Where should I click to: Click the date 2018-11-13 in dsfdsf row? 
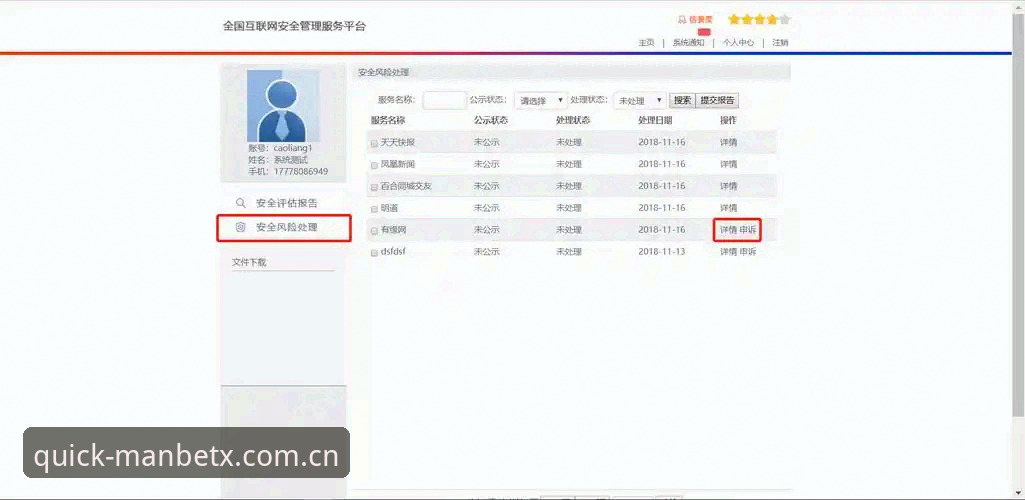[x=662, y=252]
